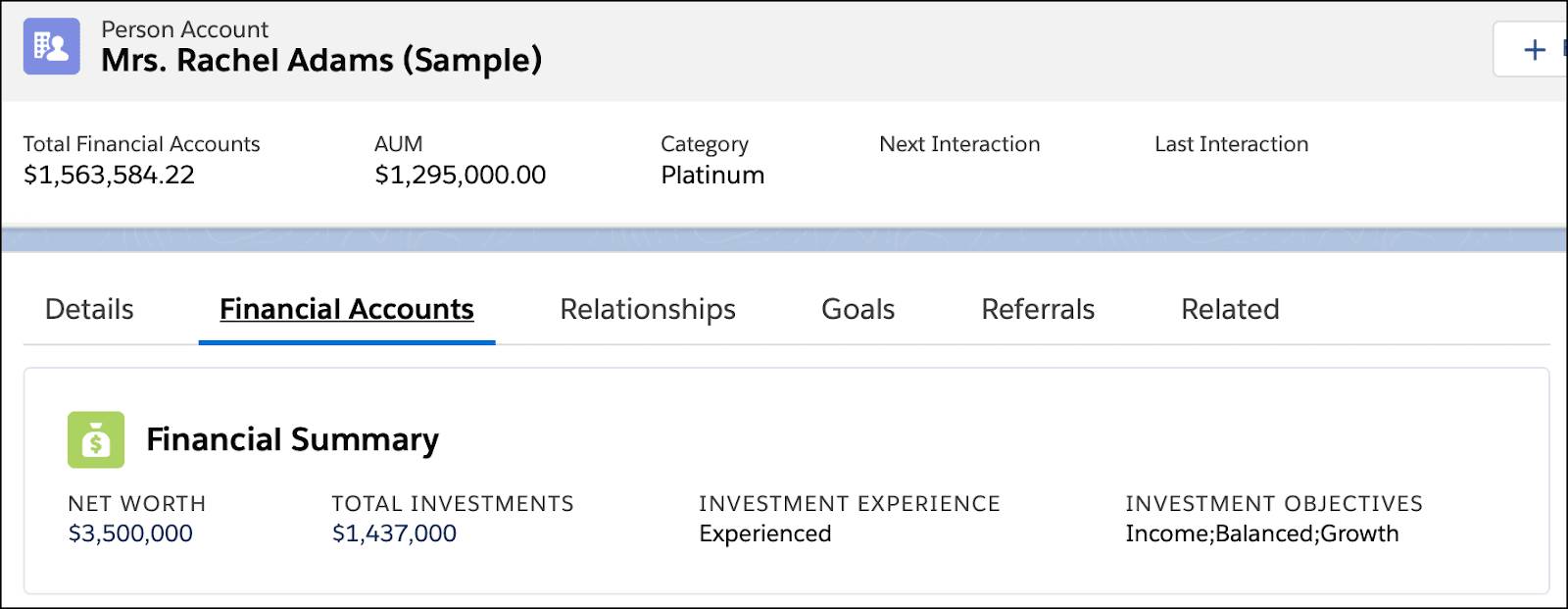Click the Investment Objectives values
The height and width of the screenshot is (609, 1568).
(x=1262, y=533)
